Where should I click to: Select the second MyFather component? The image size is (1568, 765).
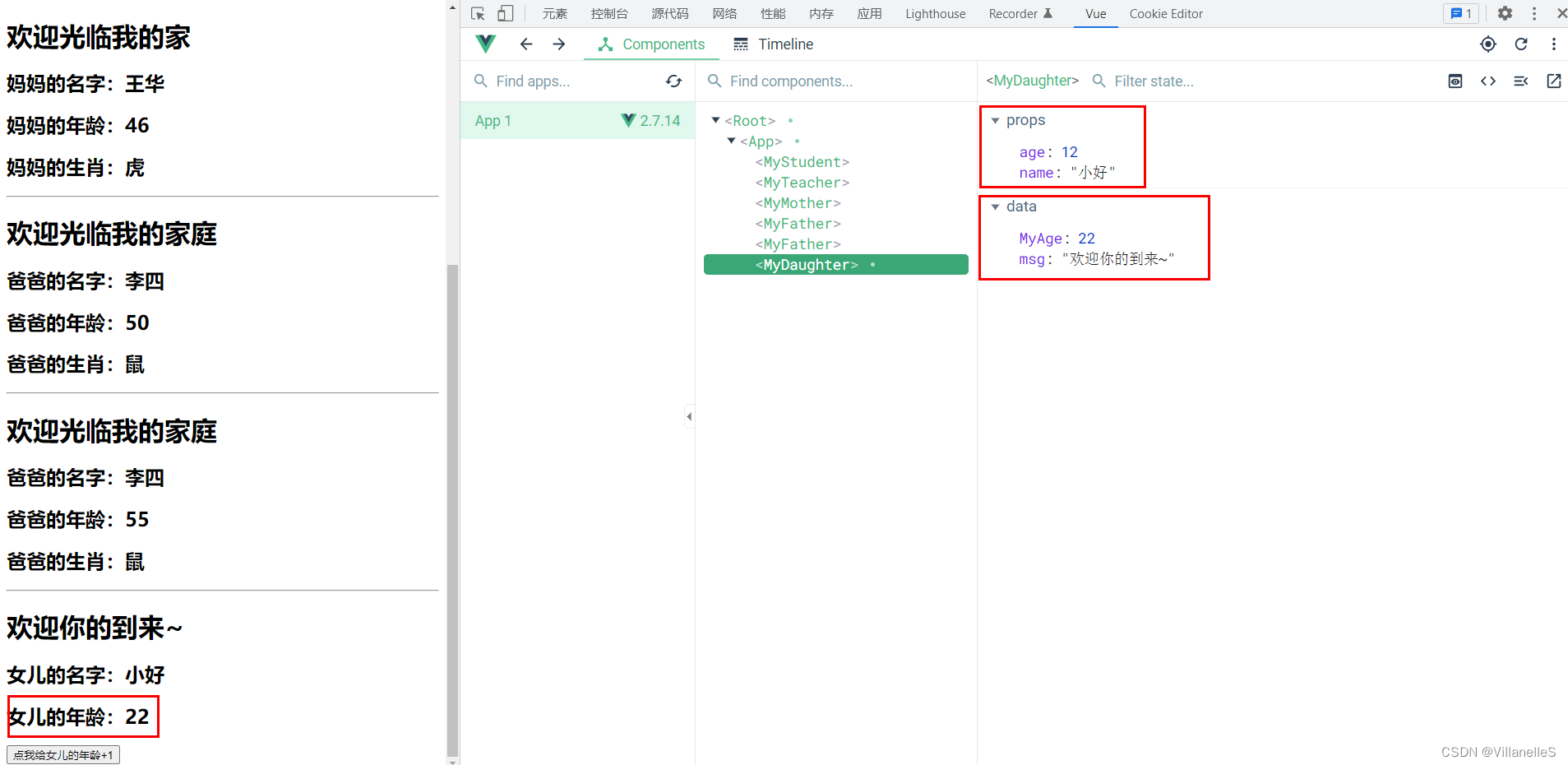(x=798, y=244)
